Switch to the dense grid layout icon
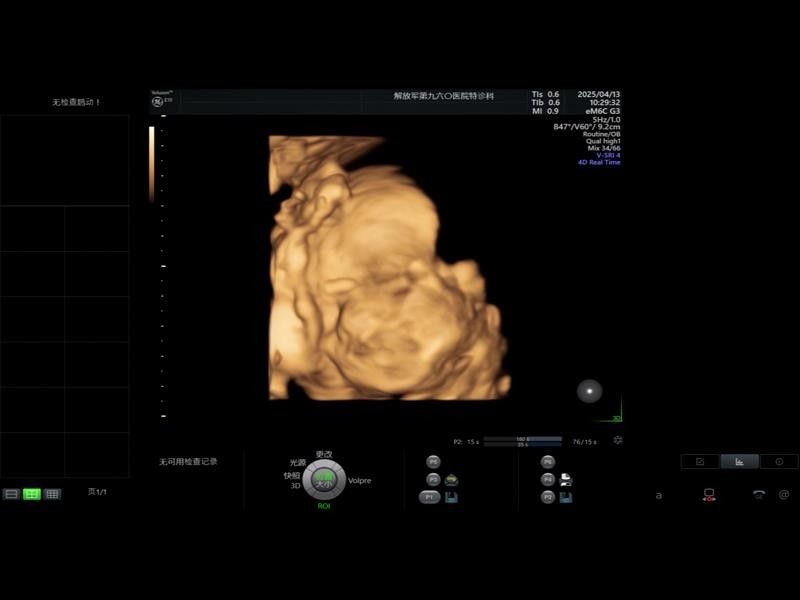The width and height of the screenshot is (800, 600). [52, 494]
